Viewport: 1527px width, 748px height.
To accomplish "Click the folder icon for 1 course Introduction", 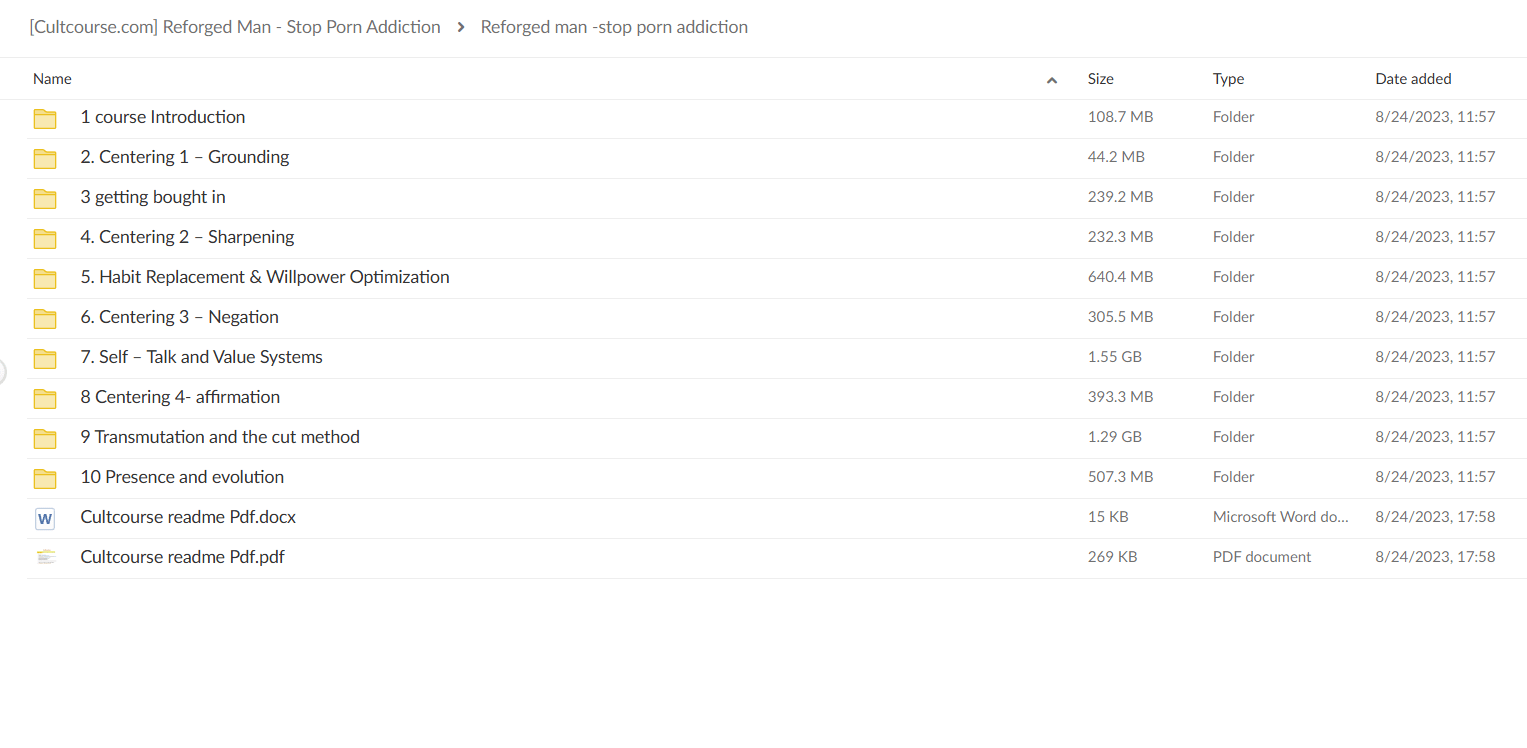I will [x=45, y=118].
